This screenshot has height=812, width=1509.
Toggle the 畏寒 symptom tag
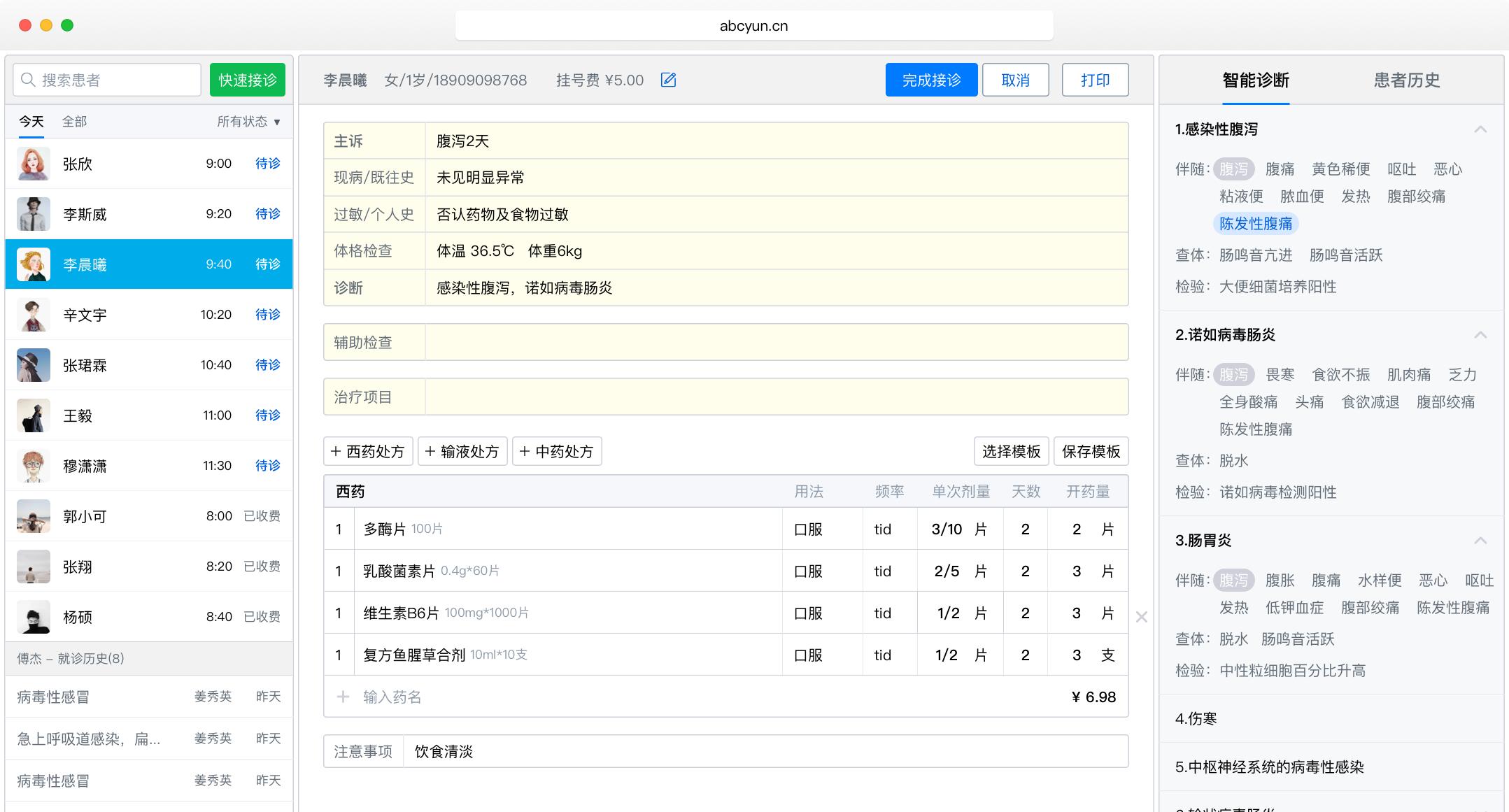(x=1280, y=375)
